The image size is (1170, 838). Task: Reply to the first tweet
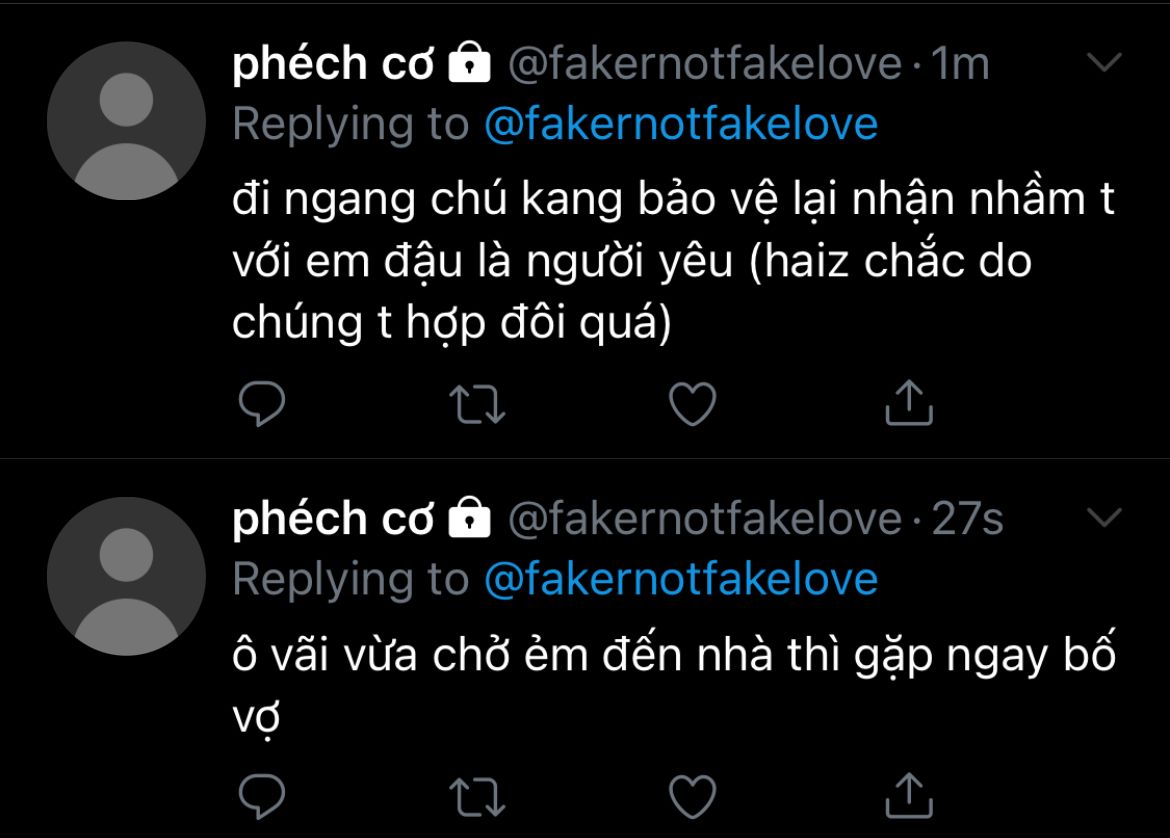coord(262,404)
